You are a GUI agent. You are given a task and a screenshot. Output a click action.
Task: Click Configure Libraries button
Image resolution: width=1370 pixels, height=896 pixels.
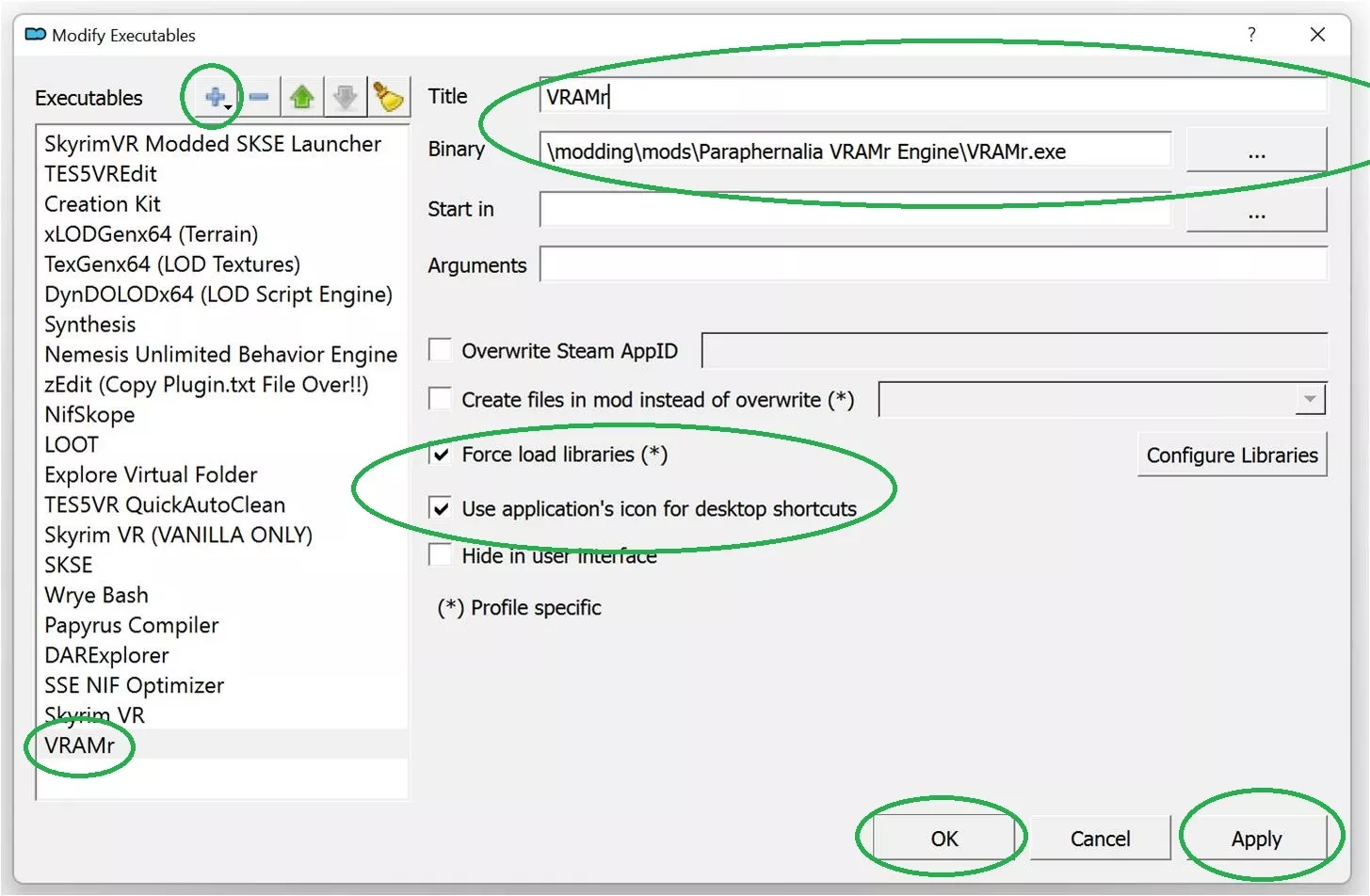click(1232, 455)
